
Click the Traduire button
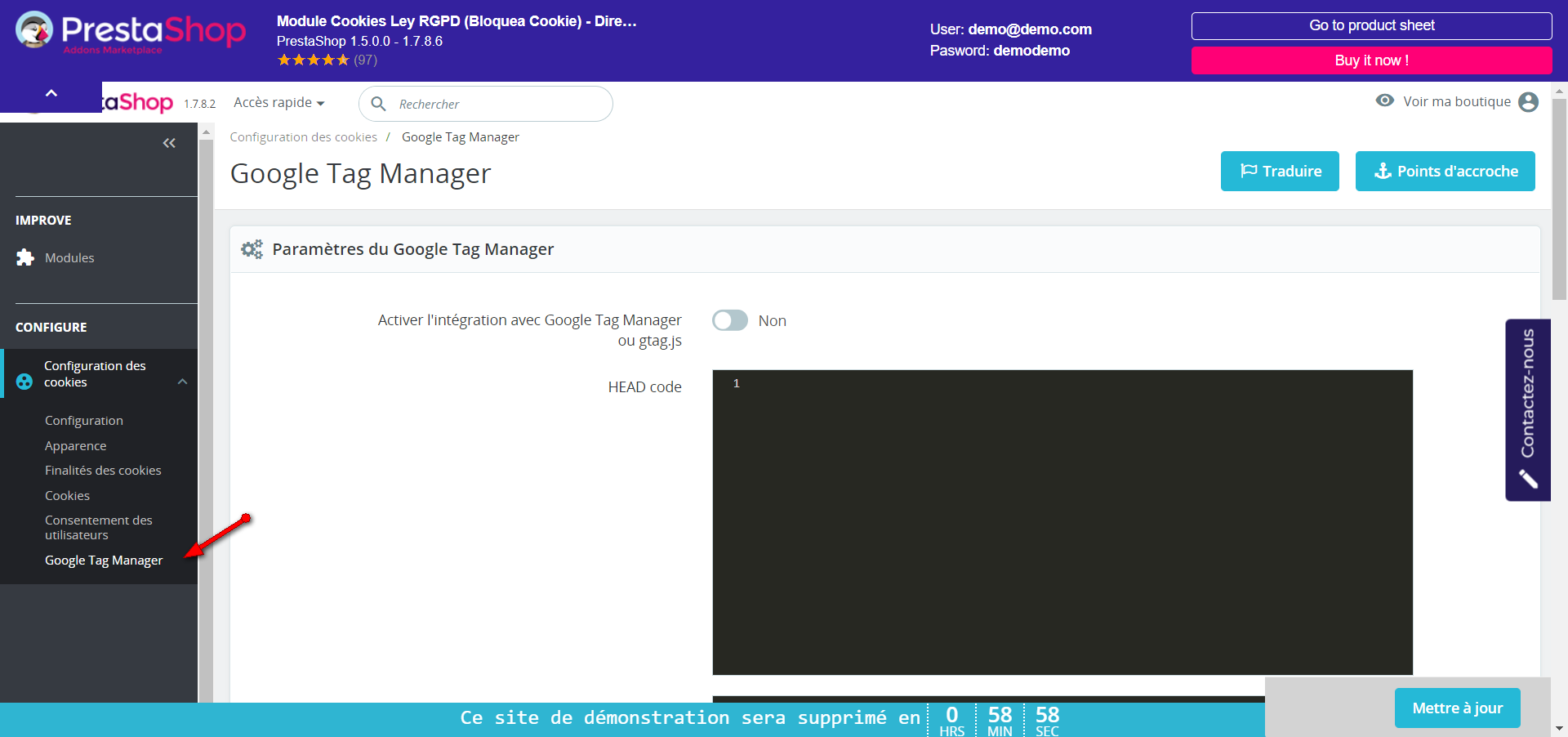1280,171
